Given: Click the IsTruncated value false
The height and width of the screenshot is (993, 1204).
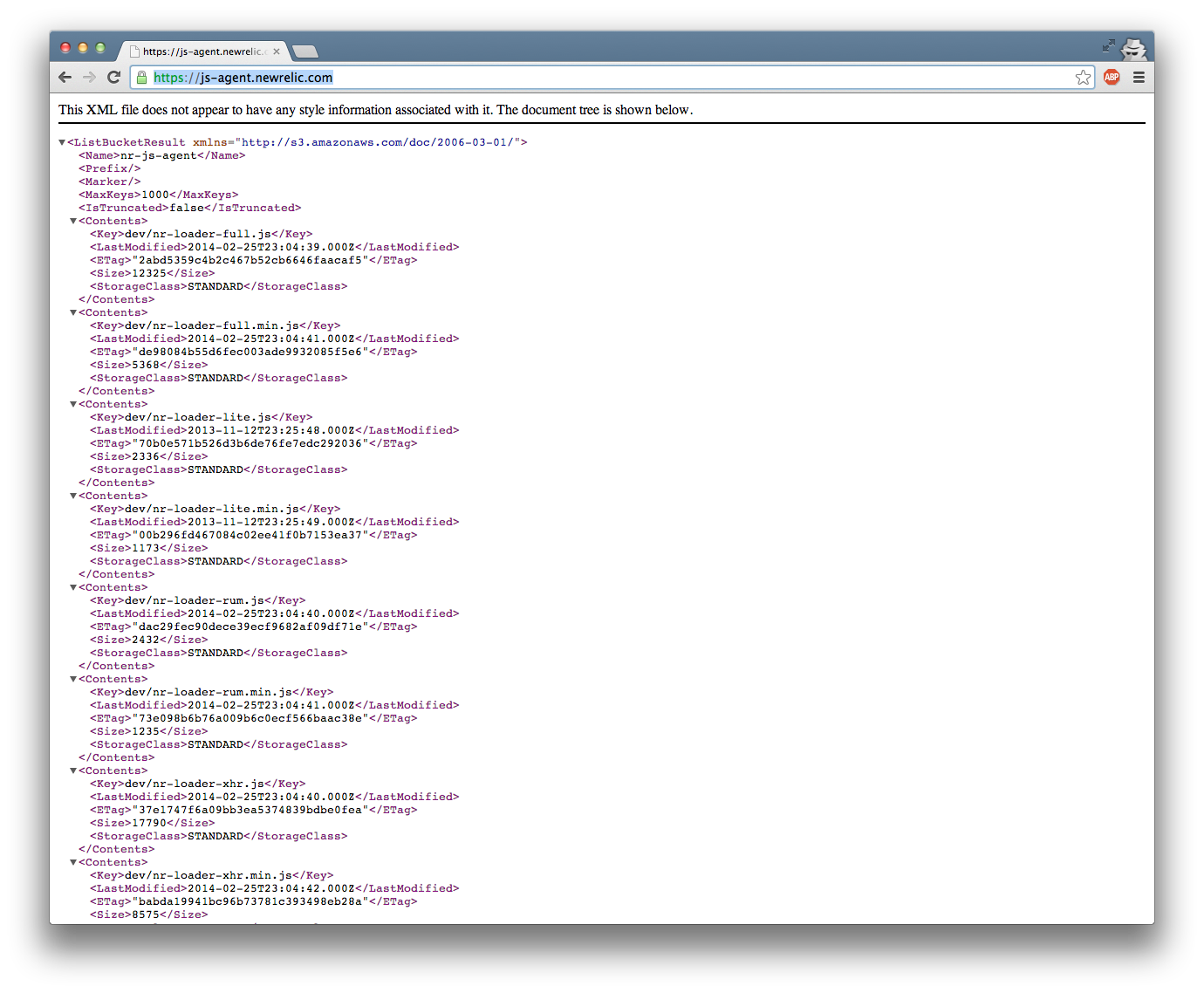Looking at the screenshot, I should point(187,208).
